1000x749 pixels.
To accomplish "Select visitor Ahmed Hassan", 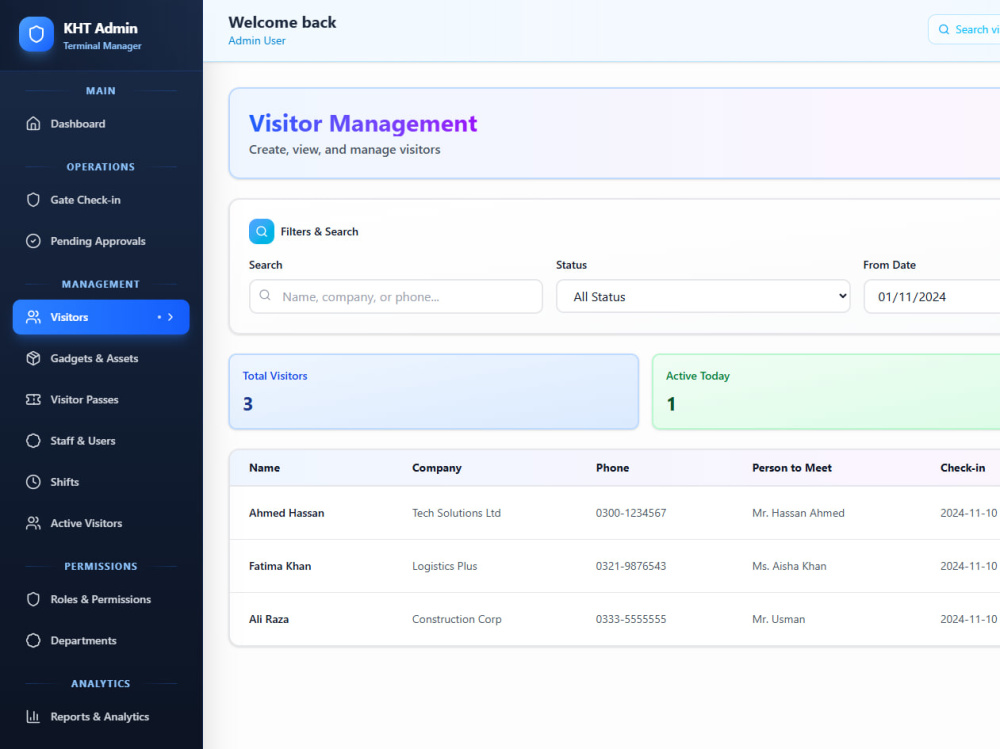I will tap(286, 513).
